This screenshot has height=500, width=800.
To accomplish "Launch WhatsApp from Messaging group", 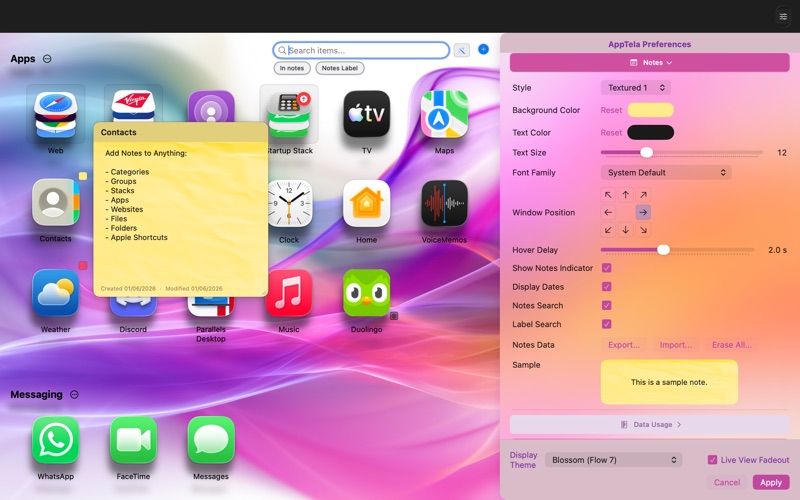I will pyautogui.click(x=55, y=440).
